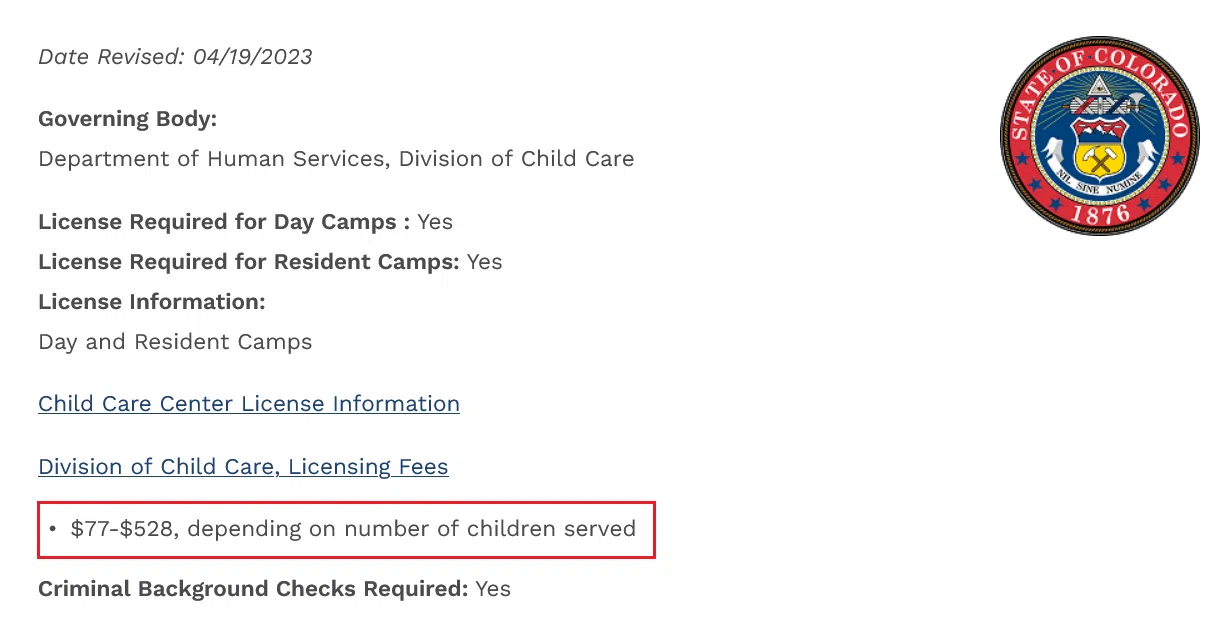Click the bullet point before the fee range
The image size is (1228, 617).
pyautogui.click(x=53, y=529)
